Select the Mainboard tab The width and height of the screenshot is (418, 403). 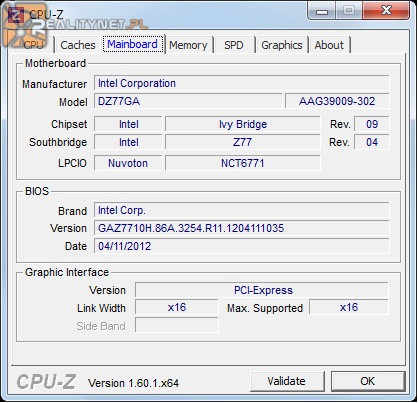(133, 44)
